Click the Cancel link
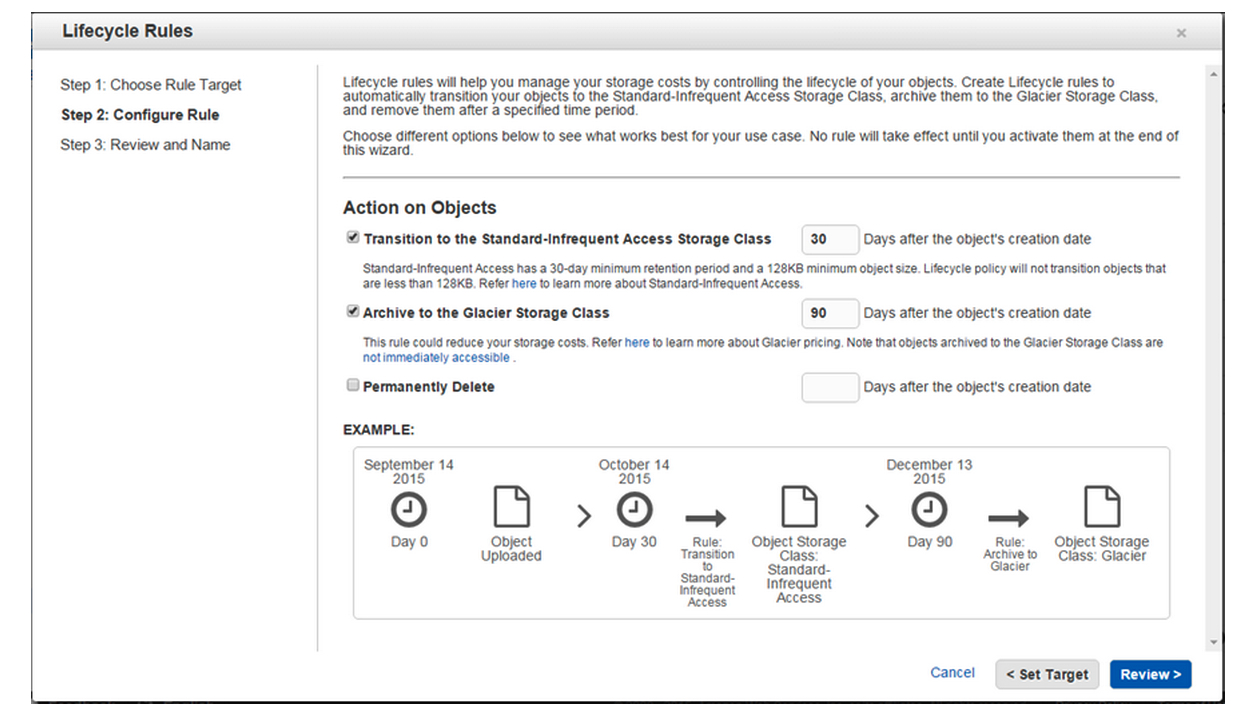Screen dimensions: 1234x712 tap(952, 673)
